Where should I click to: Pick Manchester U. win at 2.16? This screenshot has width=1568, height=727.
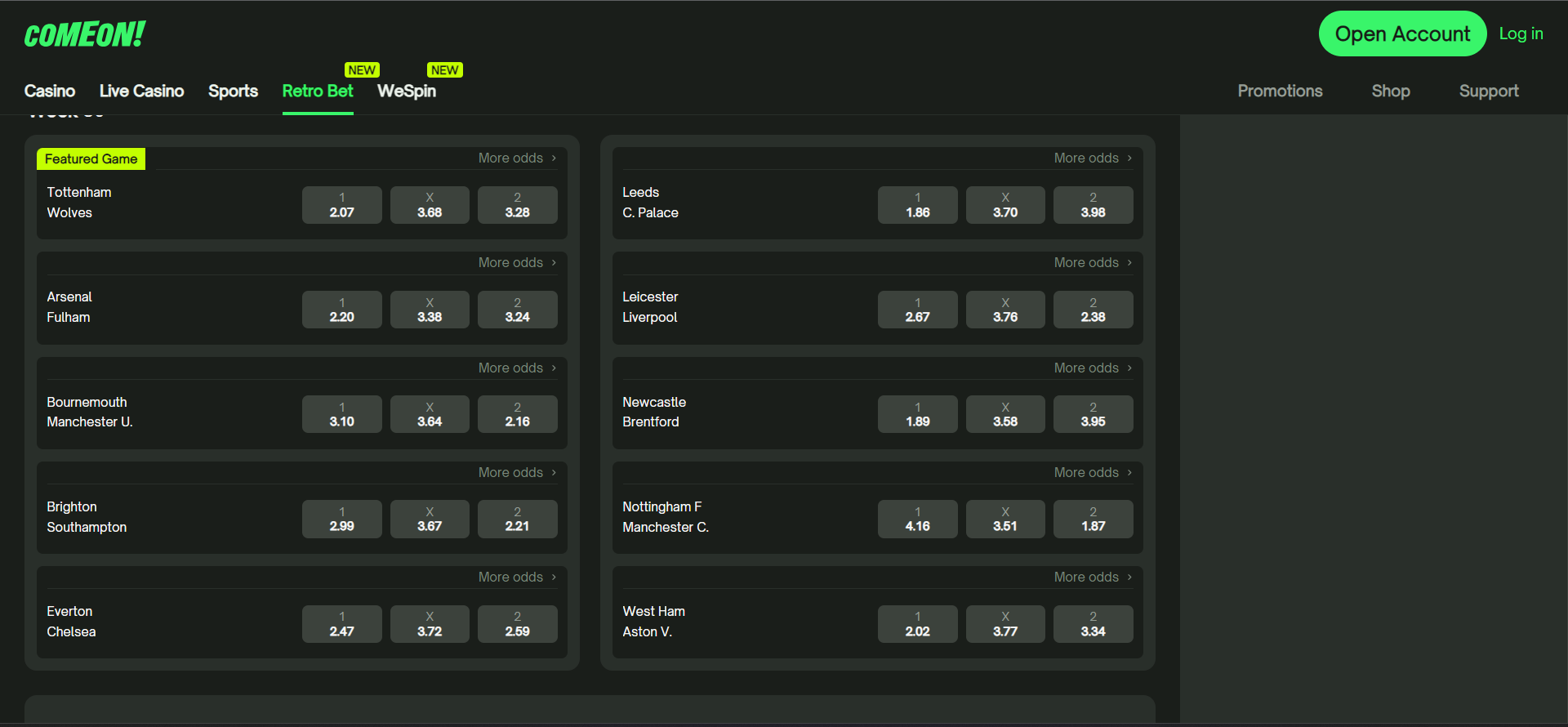click(518, 414)
